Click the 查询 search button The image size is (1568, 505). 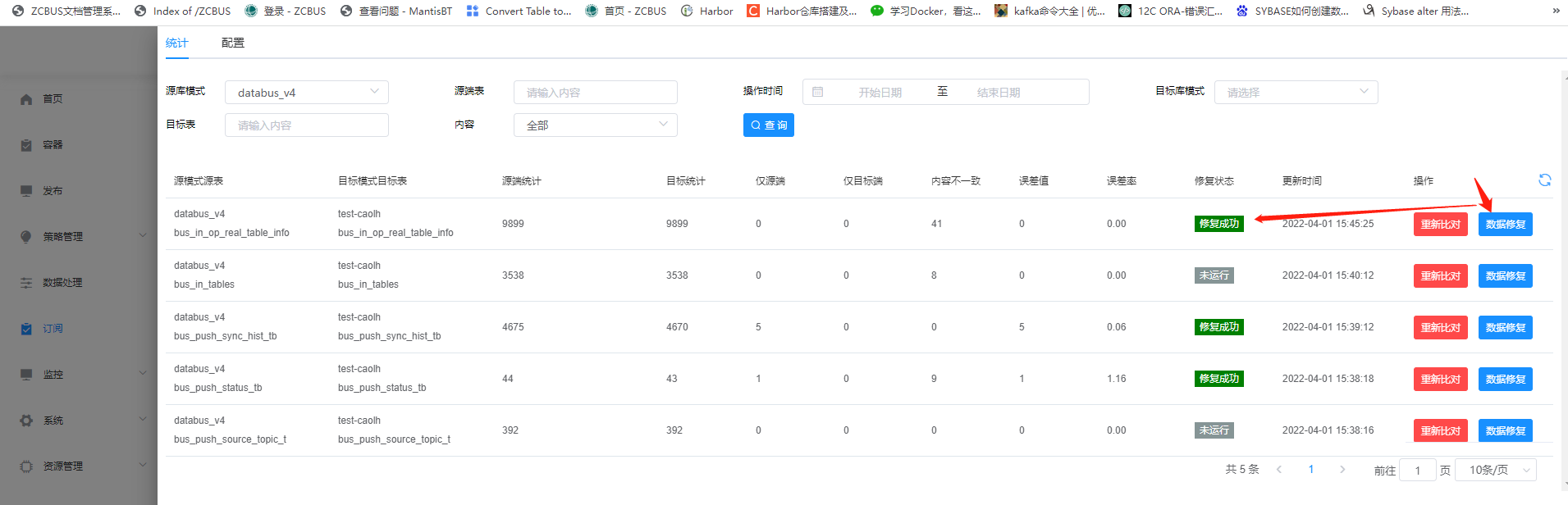coord(768,125)
